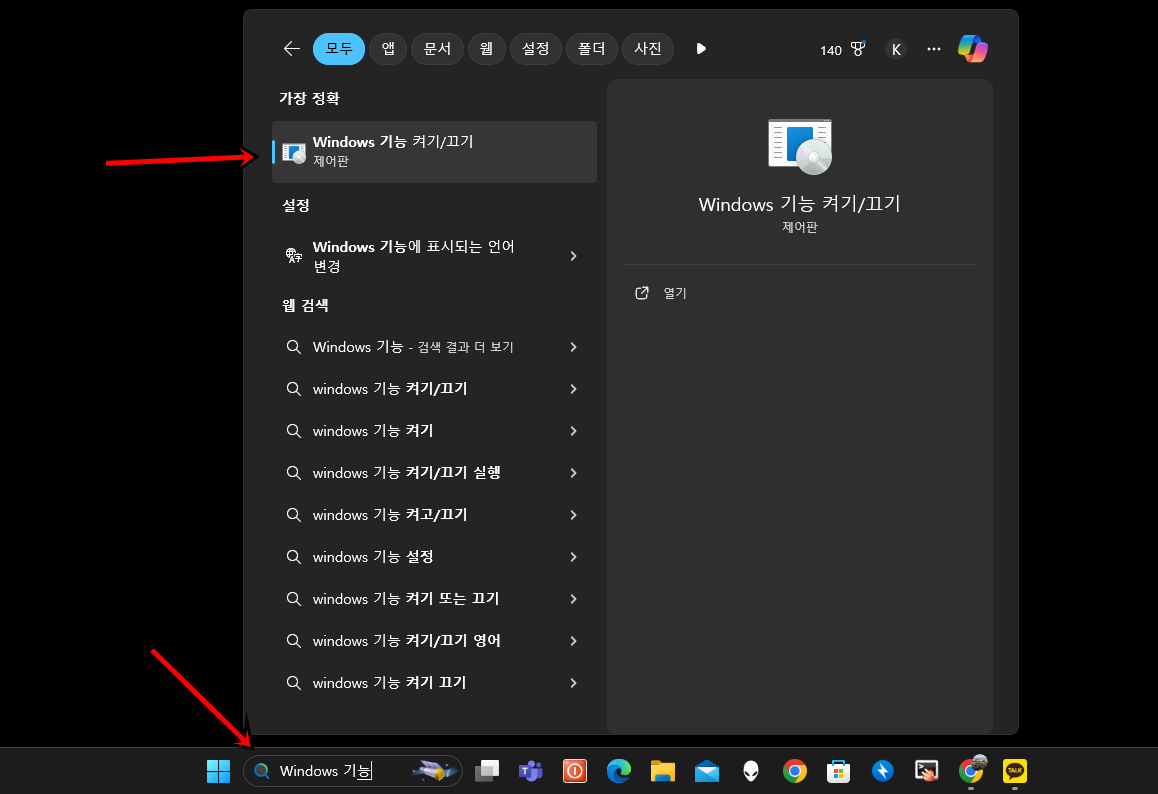Launch Google Chrome from the taskbar
The width and height of the screenshot is (1158, 794).
pyautogui.click(x=795, y=771)
